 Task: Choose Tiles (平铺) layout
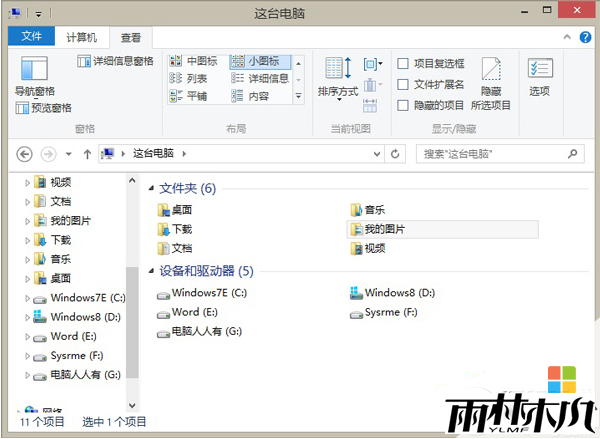coord(188,96)
